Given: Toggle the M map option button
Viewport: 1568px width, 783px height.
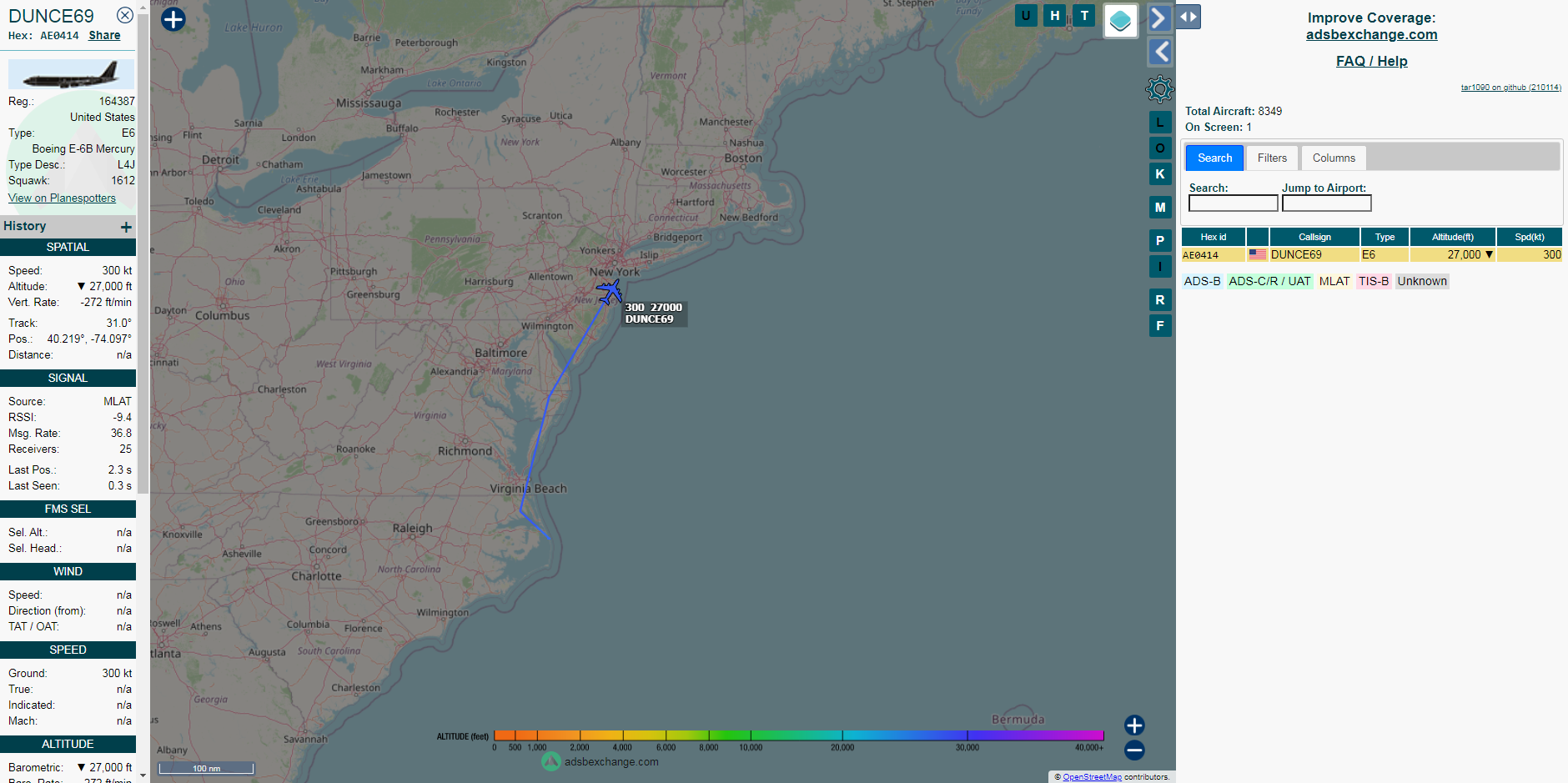Looking at the screenshot, I should (x=1160, y=208).
